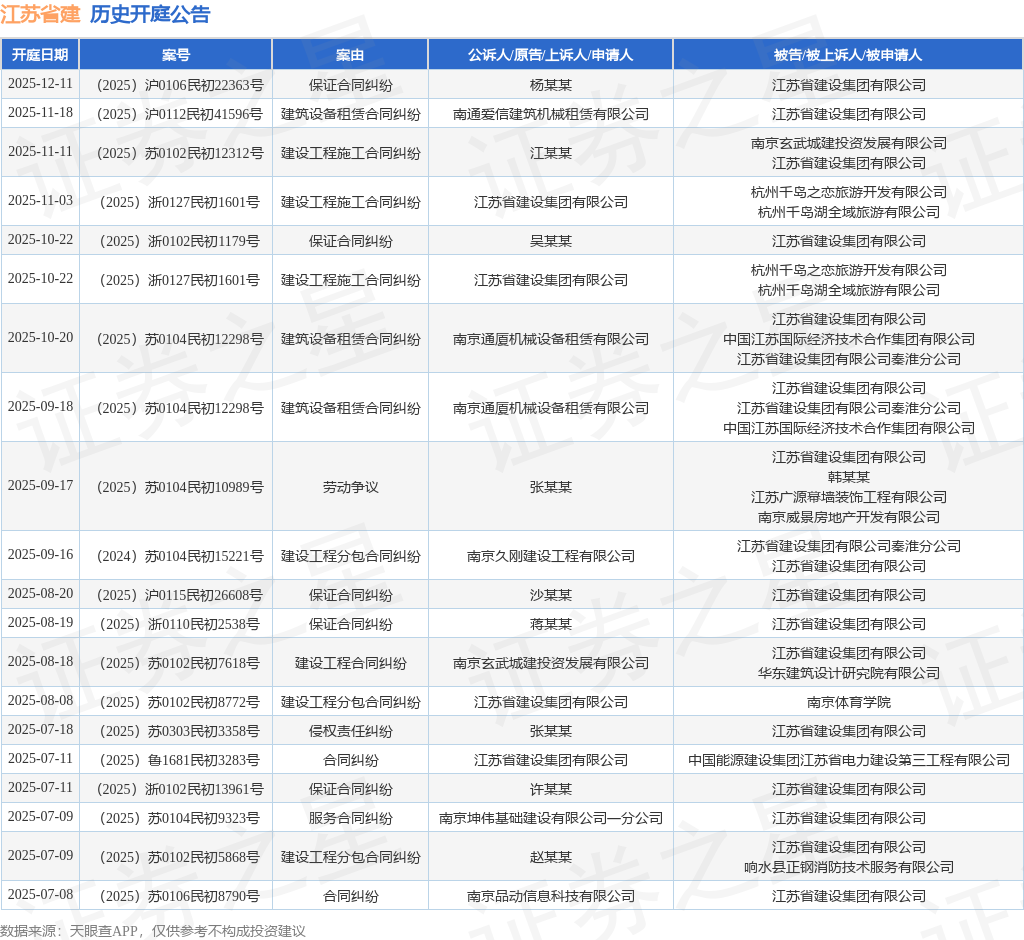Select date cell 2025-11-11

[x=40, y=152]
